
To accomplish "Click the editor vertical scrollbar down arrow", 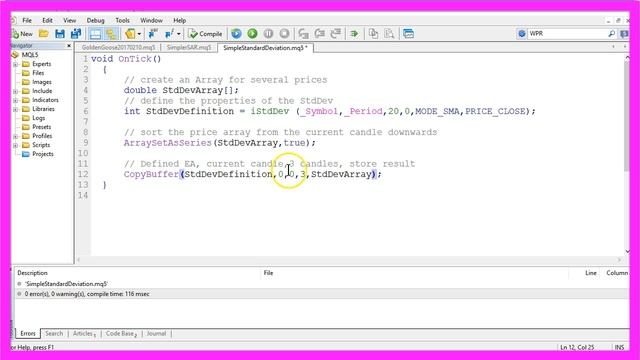I will (x=627, y=251).
